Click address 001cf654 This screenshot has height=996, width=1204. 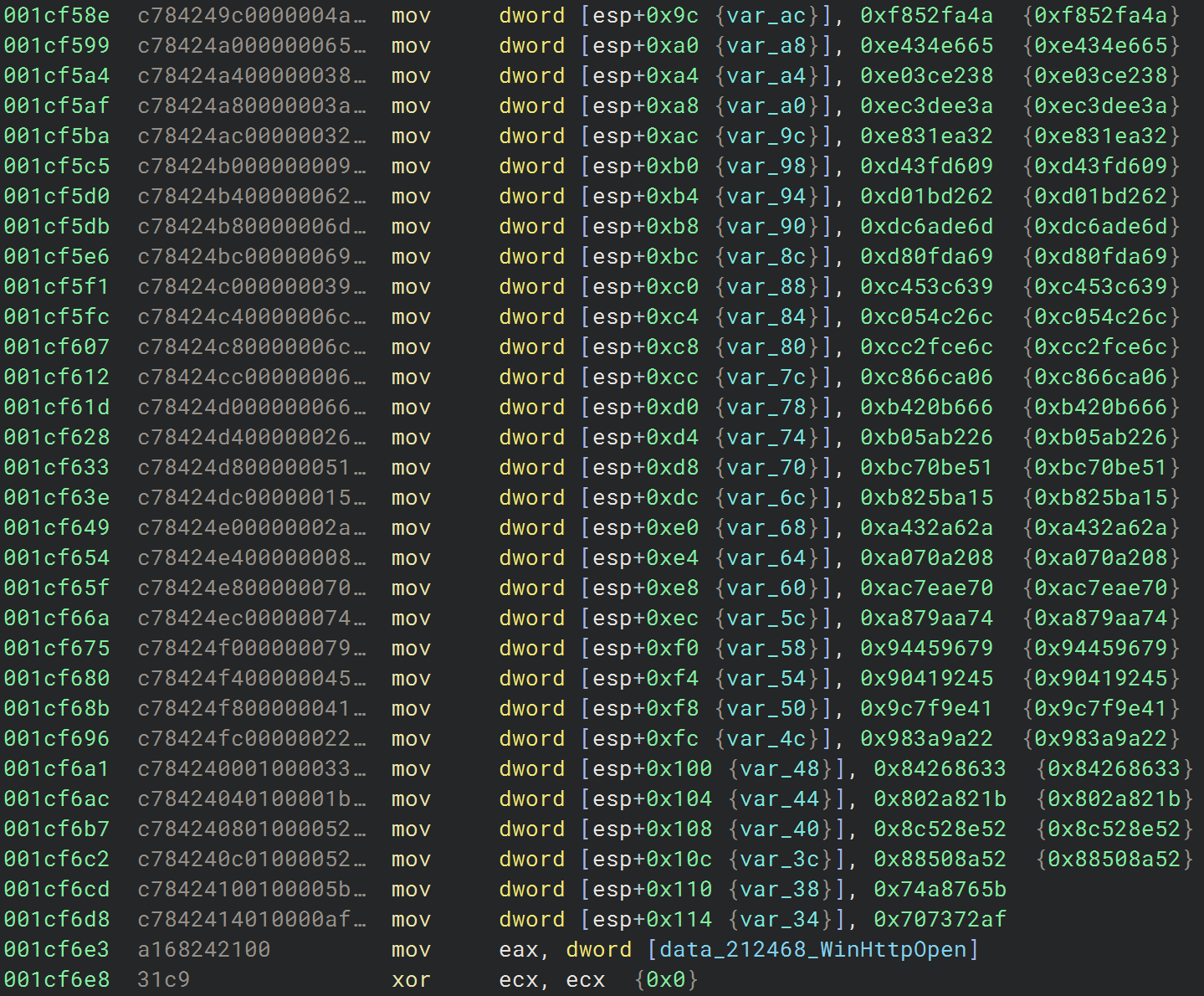[57, 557]
